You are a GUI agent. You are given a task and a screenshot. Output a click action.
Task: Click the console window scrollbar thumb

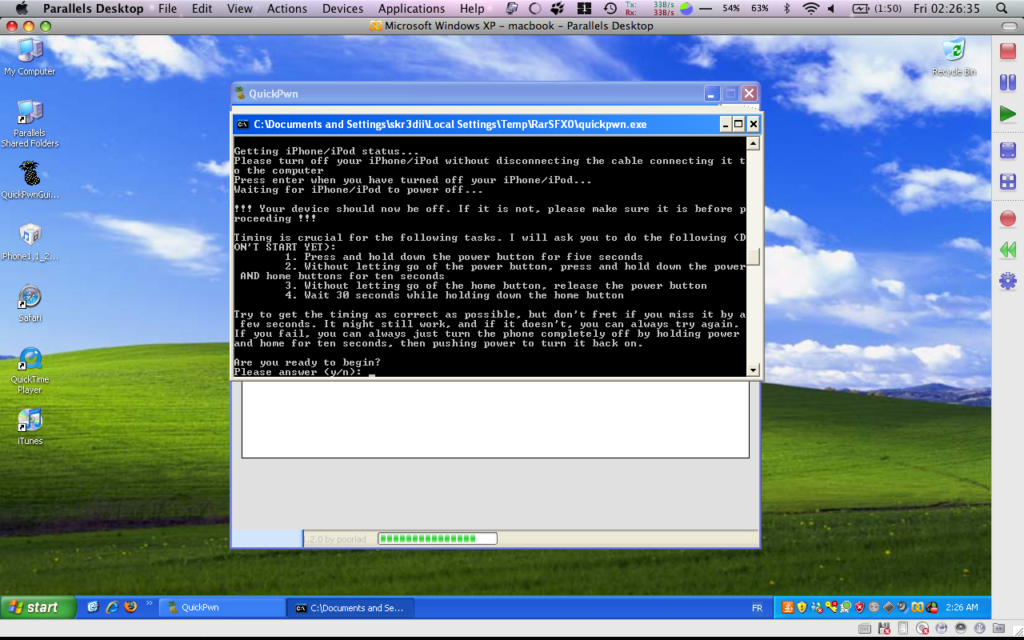[x=753, y=257]
